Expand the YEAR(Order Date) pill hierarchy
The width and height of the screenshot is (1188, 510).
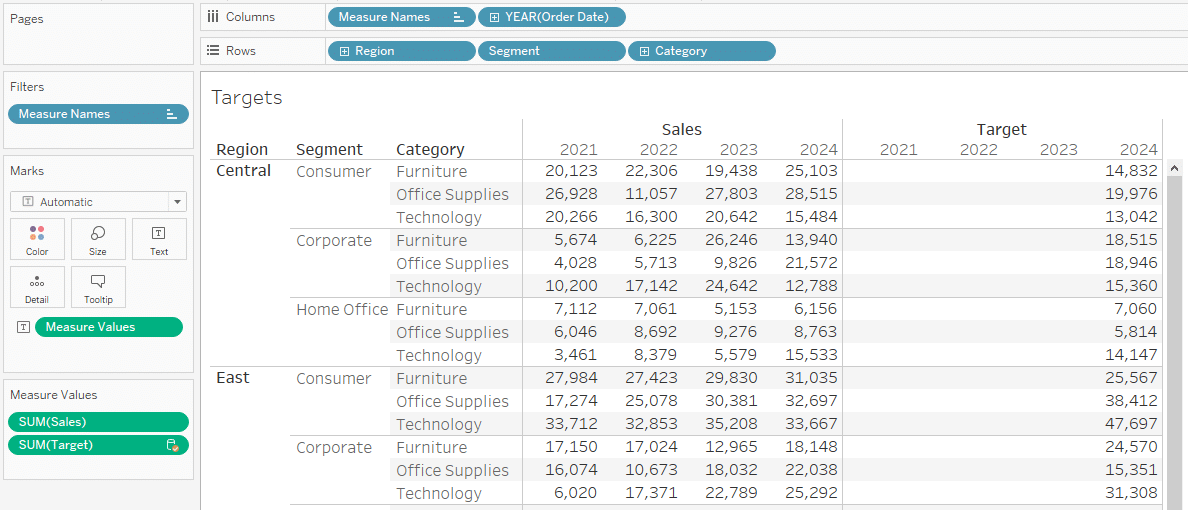(495, 17)
